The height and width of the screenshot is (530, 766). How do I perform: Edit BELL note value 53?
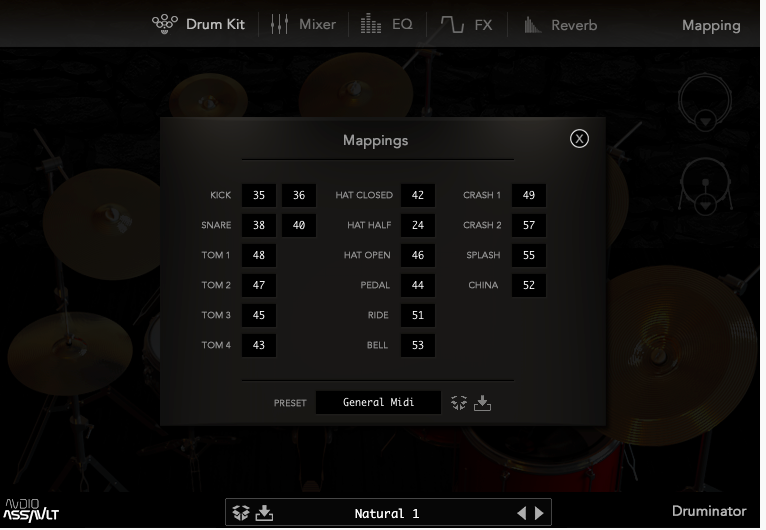click(418, 345)
